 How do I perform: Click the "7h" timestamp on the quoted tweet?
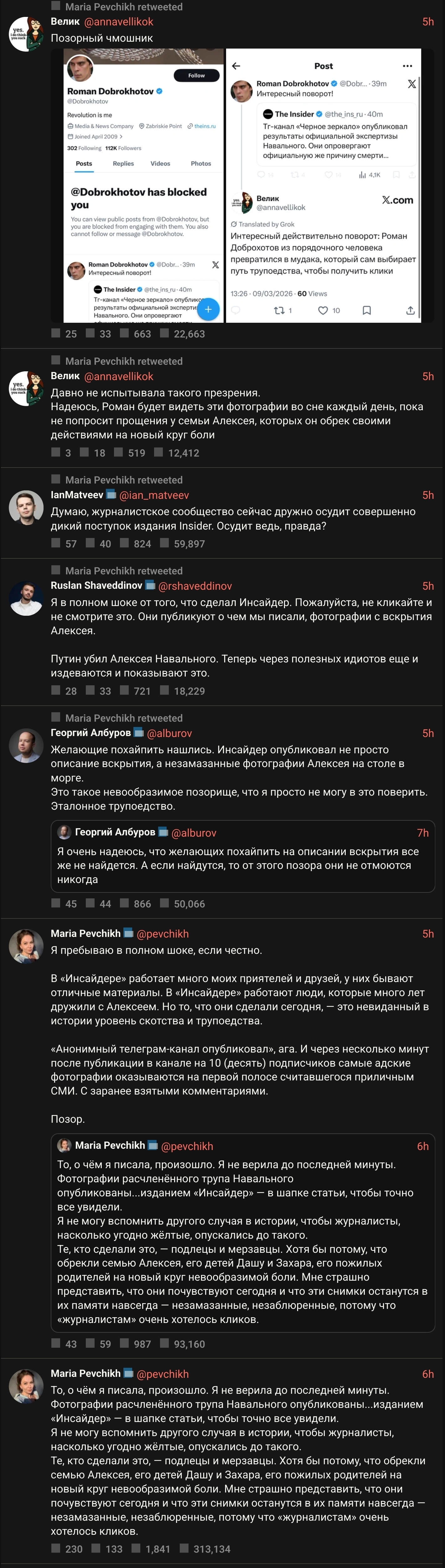(x=422, y=833)
